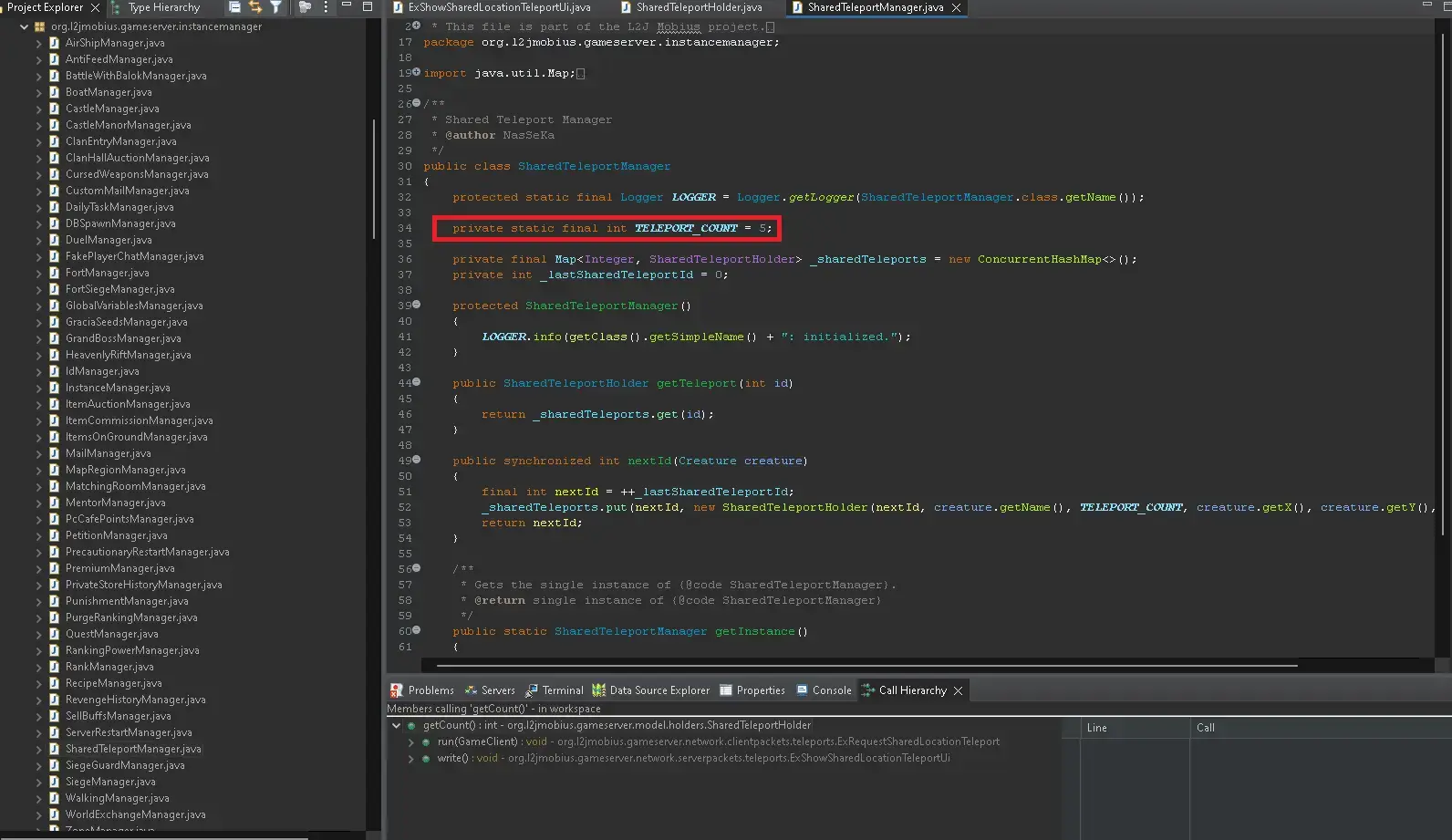Click the Properties view icon
The image size is (1452, 840).
(726, 690)
